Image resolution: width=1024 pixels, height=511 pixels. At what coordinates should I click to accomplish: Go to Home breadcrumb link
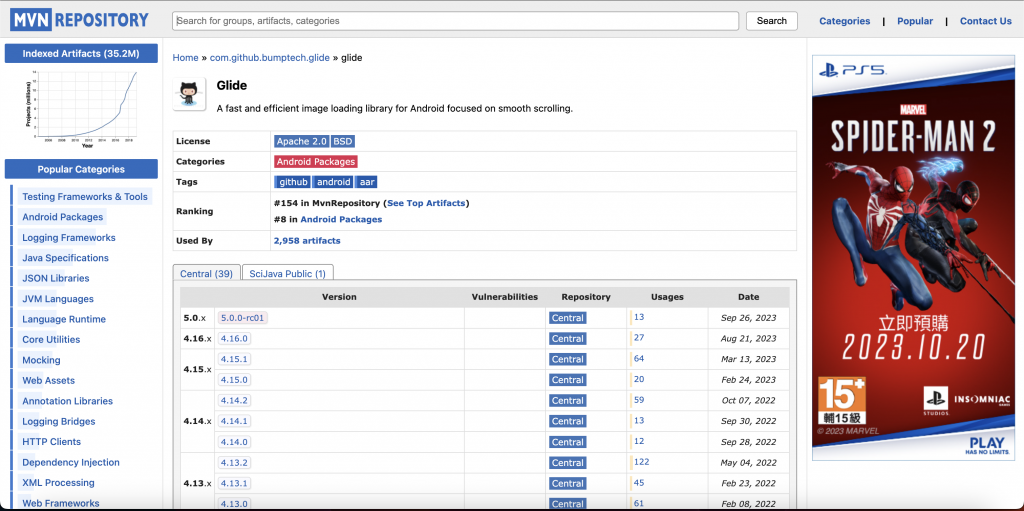click(x=185, y=58)
